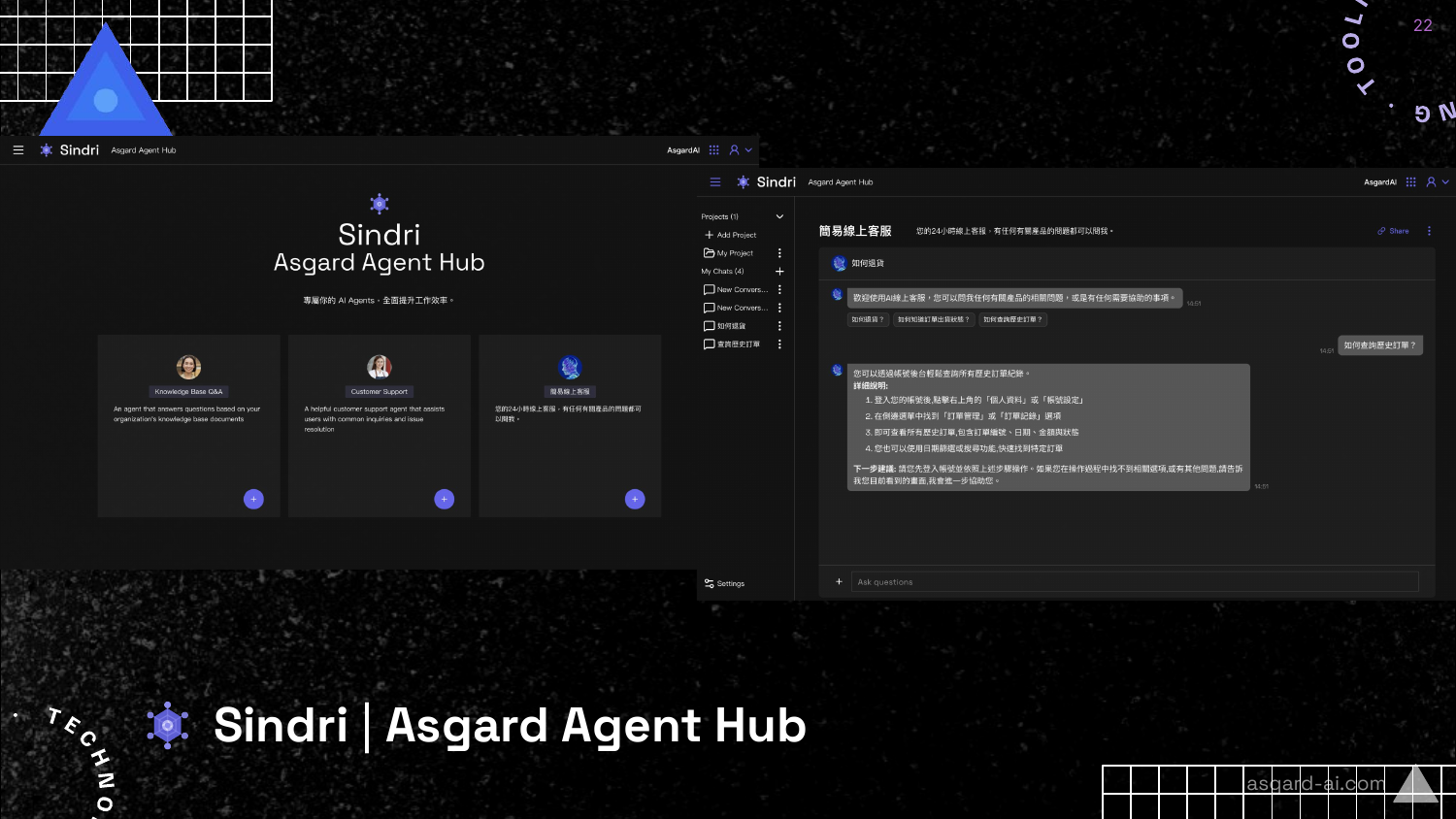The height and width of the screenshot is (819, 1456).
Task: Click the Customer Support card description text
Action: tap(375, 419)
